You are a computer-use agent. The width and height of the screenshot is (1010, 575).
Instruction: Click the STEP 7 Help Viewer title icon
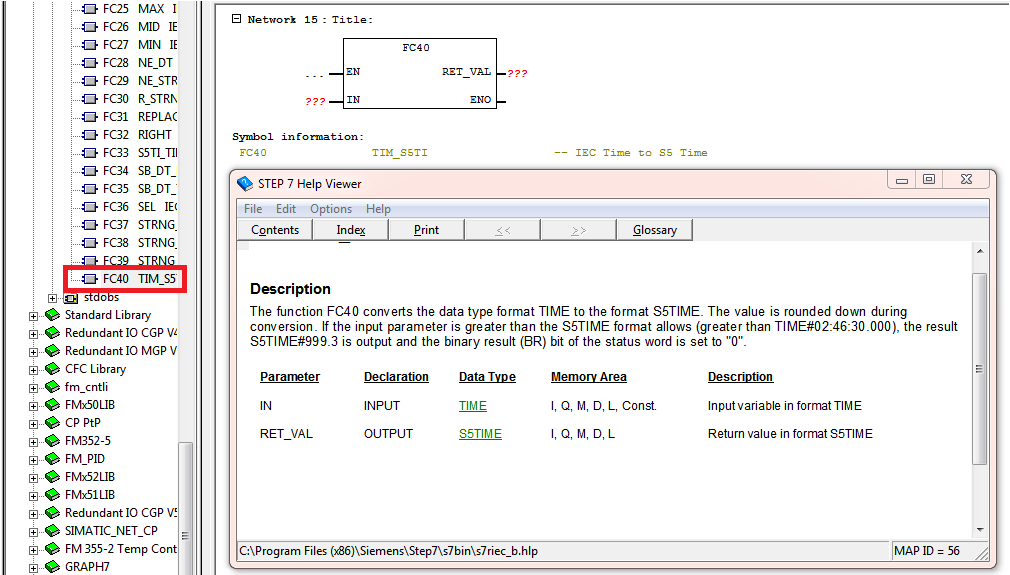click(x=245, y=183)
